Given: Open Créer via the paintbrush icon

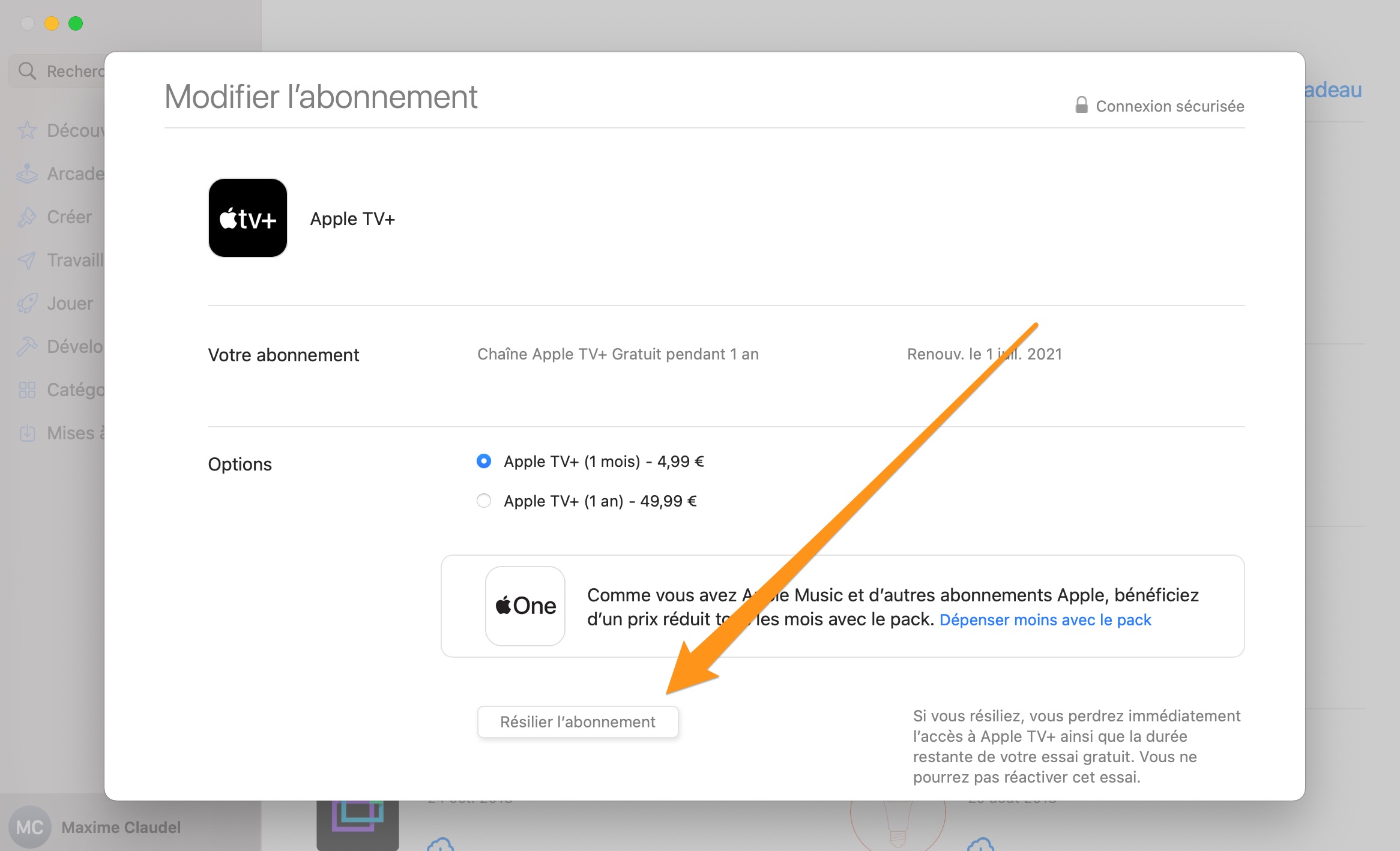Looking at the screenshot, I should pos(27,217).
